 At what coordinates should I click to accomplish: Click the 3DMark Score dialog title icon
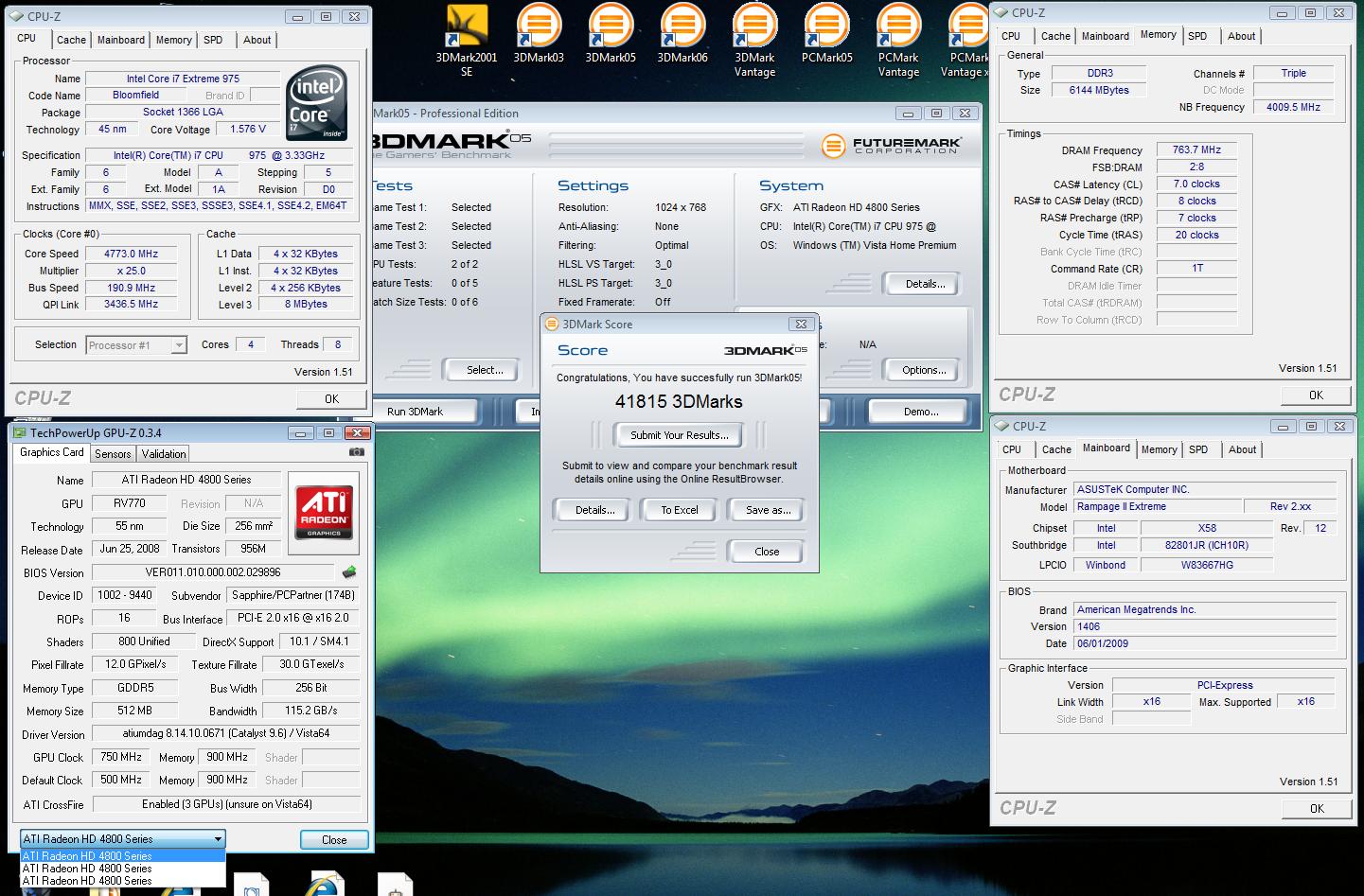point(552,325)
